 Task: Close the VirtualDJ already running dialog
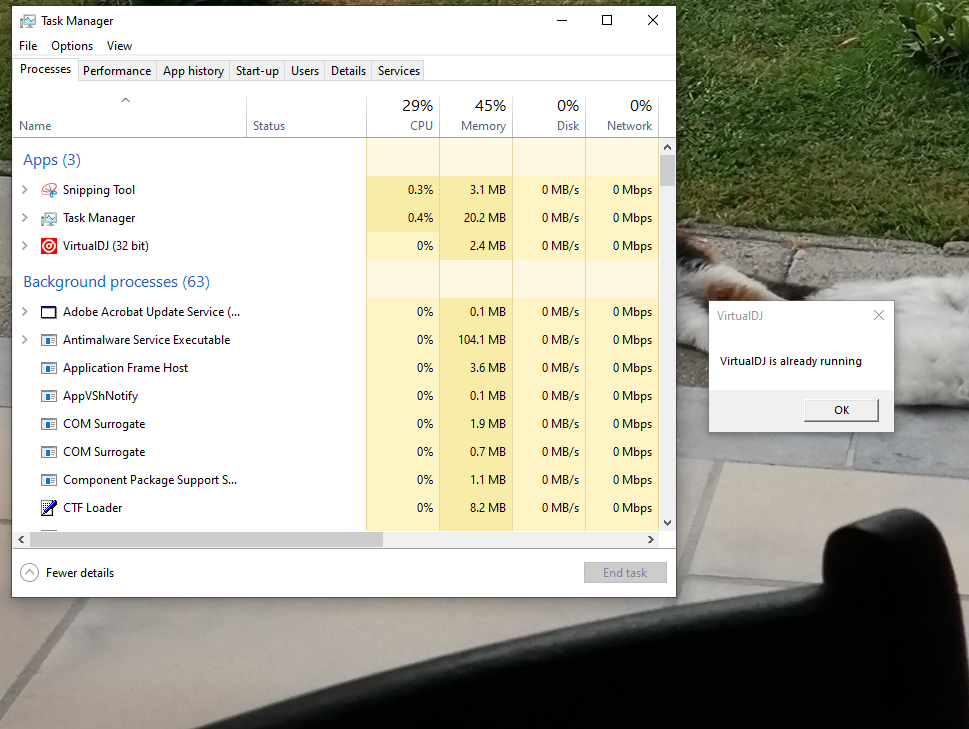[x=879, y=315]
